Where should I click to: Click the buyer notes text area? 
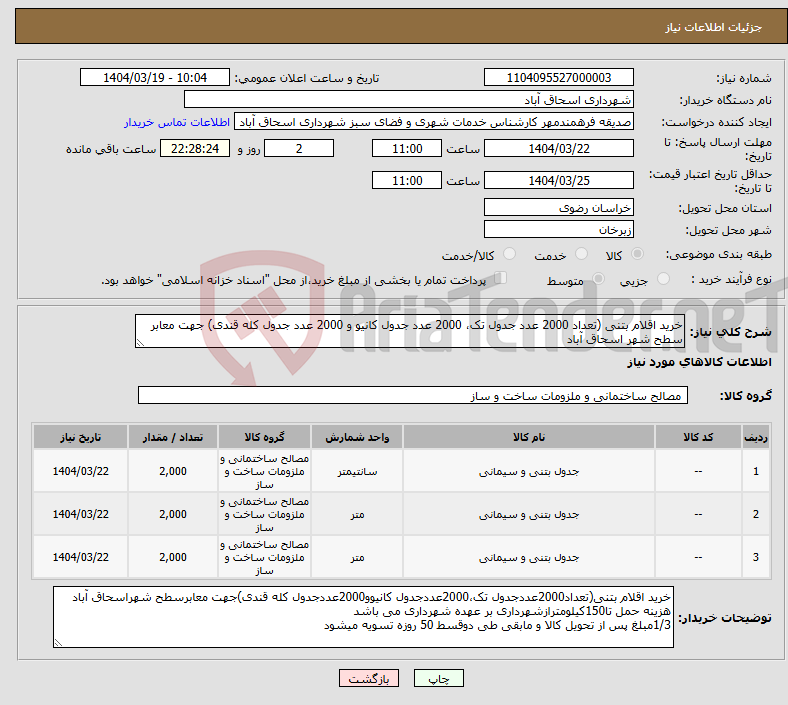coord(363,617)
